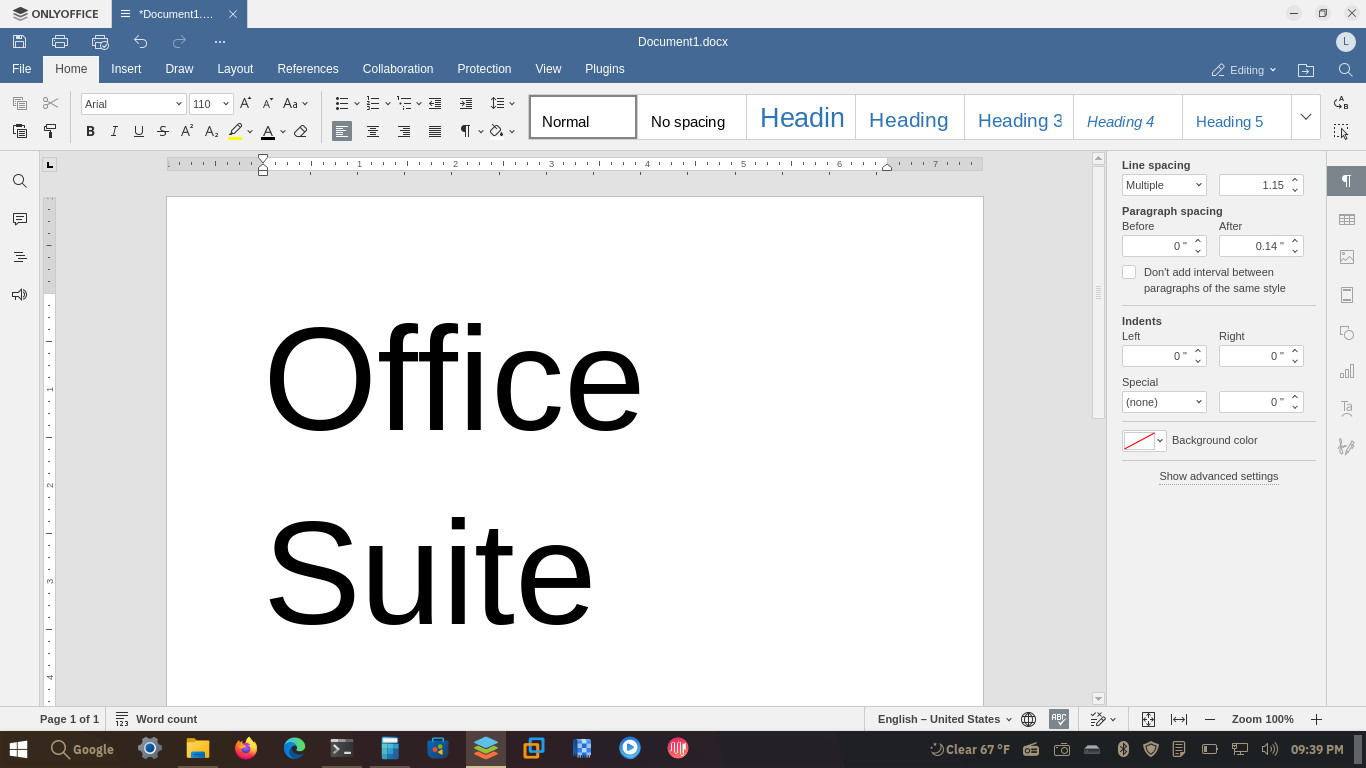Open Firefox from the taskbar
This screenshot has width=1366, height=768.
(x=246, y=748)
